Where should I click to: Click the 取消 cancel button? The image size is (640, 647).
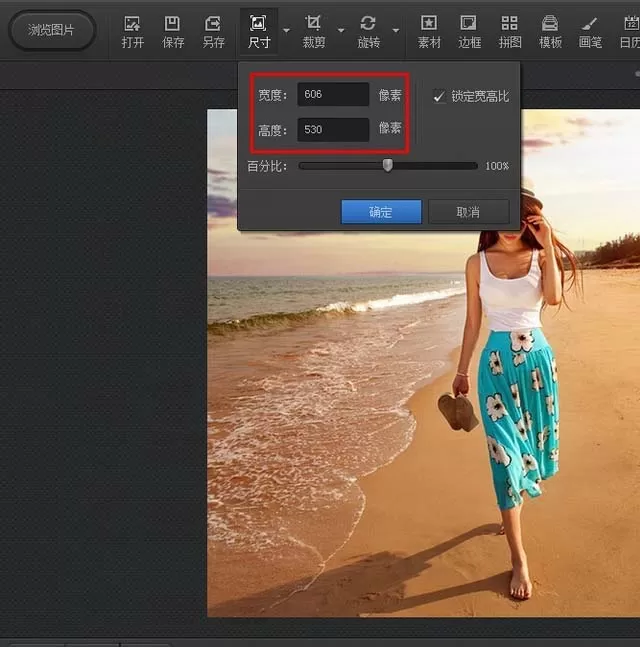469,212
